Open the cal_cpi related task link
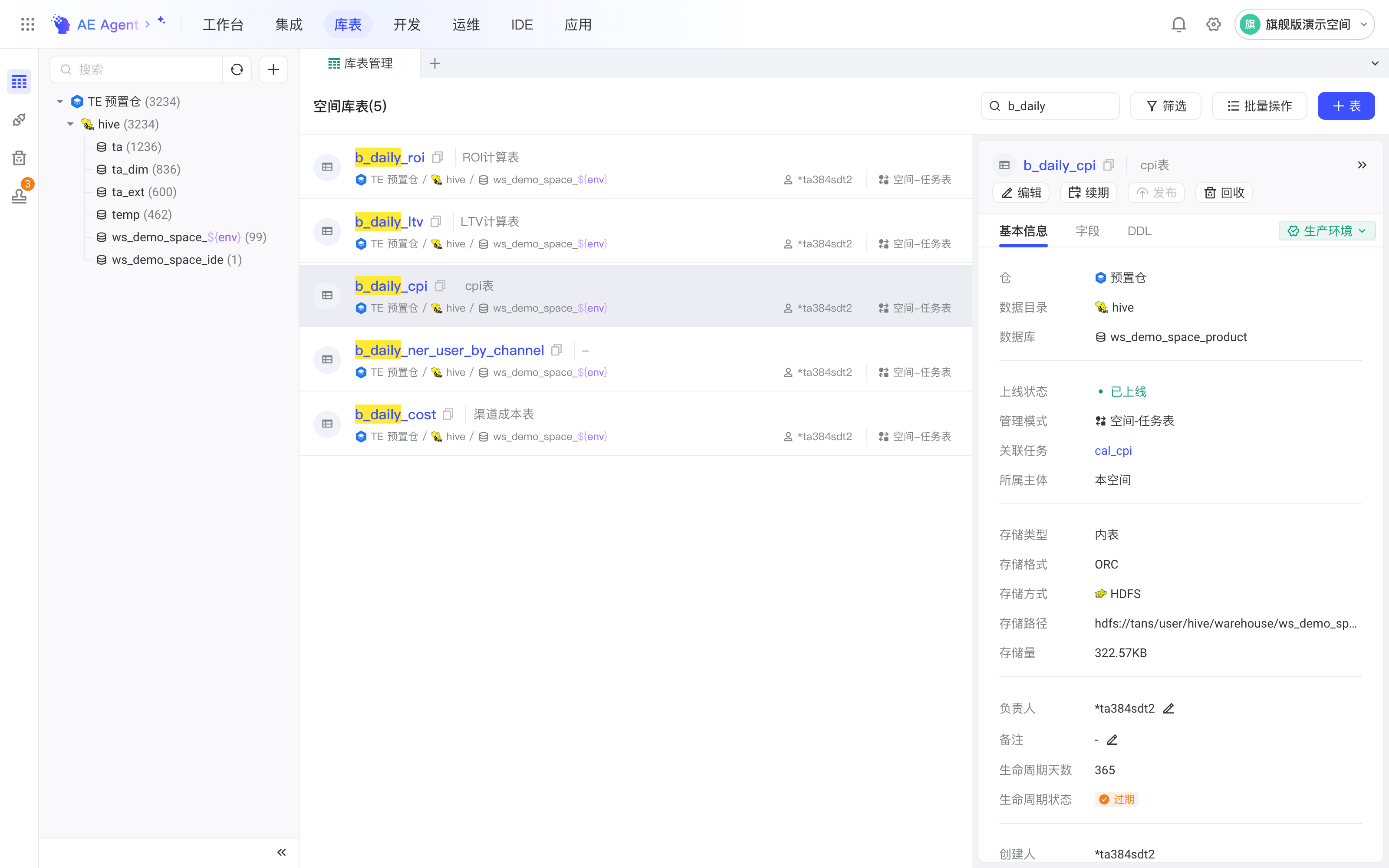Image resolution: width=1389 pixels, height=868 pixels. coord(1113,450)
